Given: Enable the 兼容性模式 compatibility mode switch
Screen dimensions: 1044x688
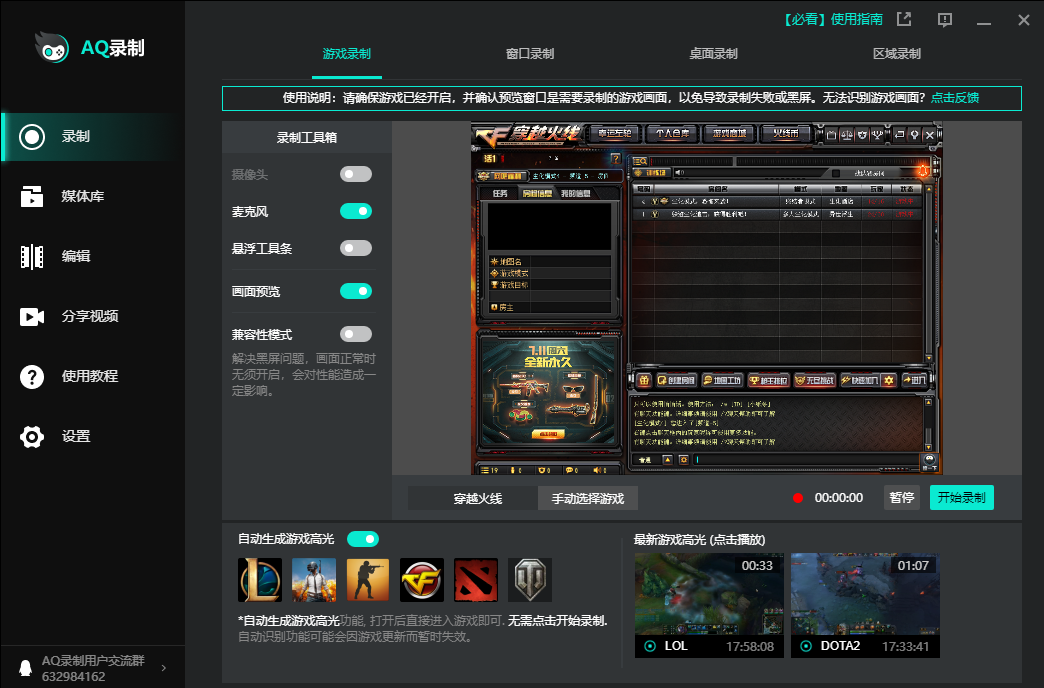Looking at the screenshot, I should pyautogui.click(x=356, y=334).
